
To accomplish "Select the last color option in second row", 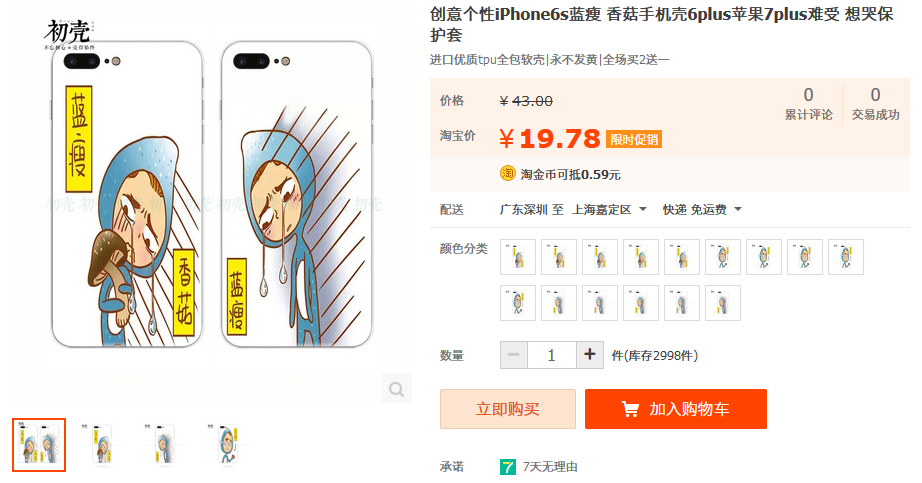I will click(x=723, y=303).
